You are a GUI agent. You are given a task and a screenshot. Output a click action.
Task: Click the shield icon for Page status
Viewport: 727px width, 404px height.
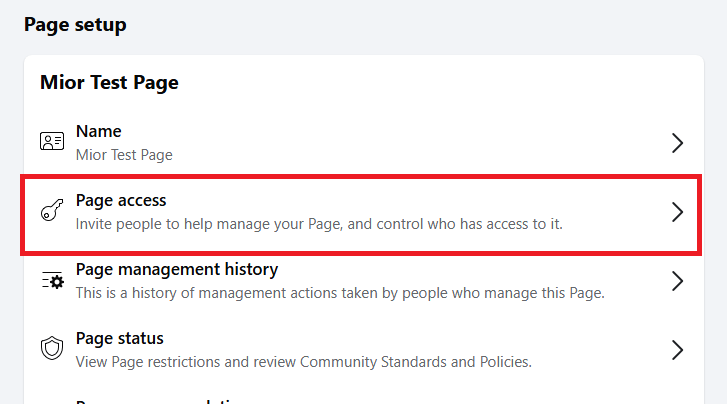pos(52,349)
